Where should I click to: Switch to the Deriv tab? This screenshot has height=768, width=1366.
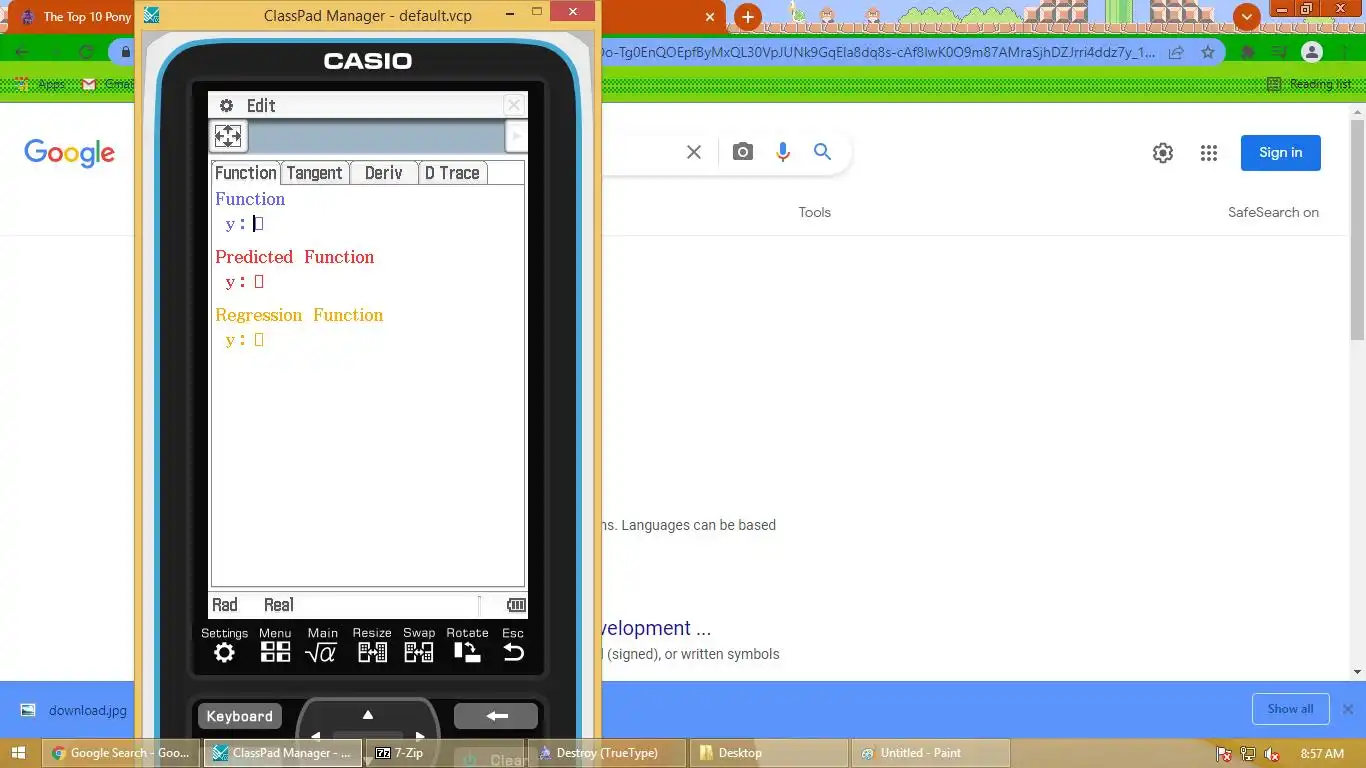(384, 173)
